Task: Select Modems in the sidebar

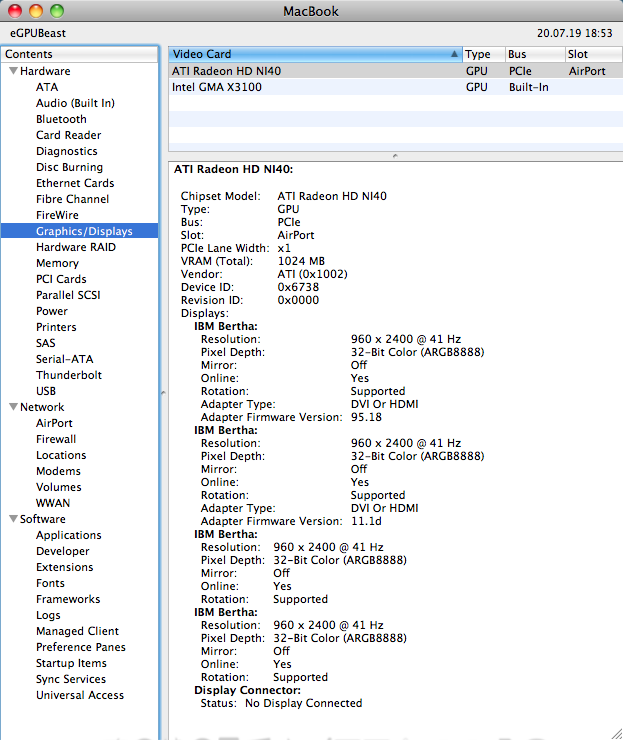Action: 58,471
